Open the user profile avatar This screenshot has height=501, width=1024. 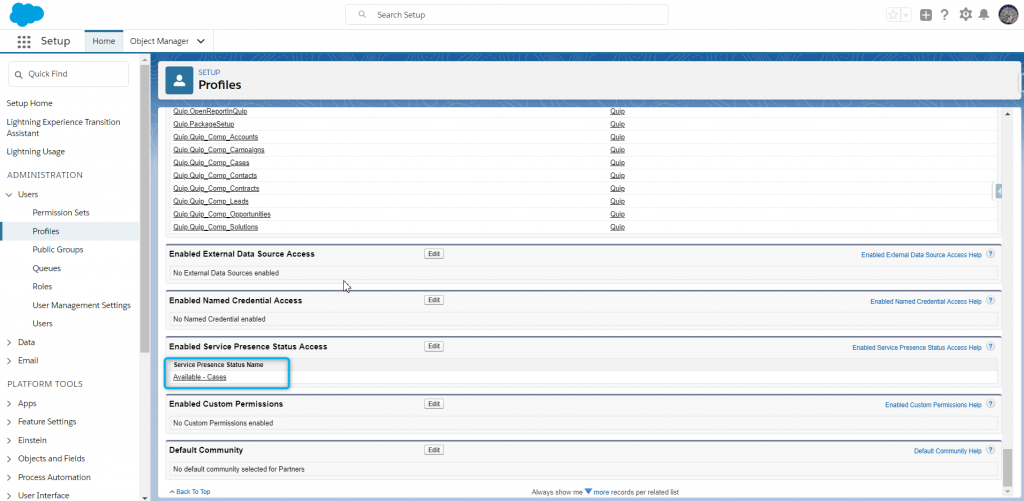pos(1007,15)
